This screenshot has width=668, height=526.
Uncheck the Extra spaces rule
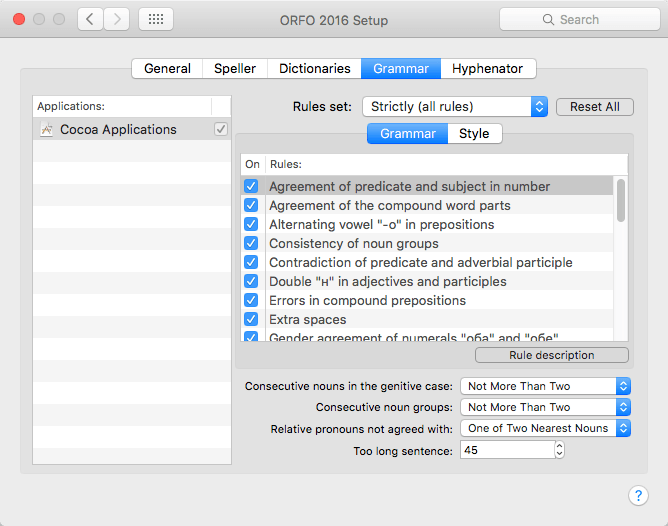251,319
